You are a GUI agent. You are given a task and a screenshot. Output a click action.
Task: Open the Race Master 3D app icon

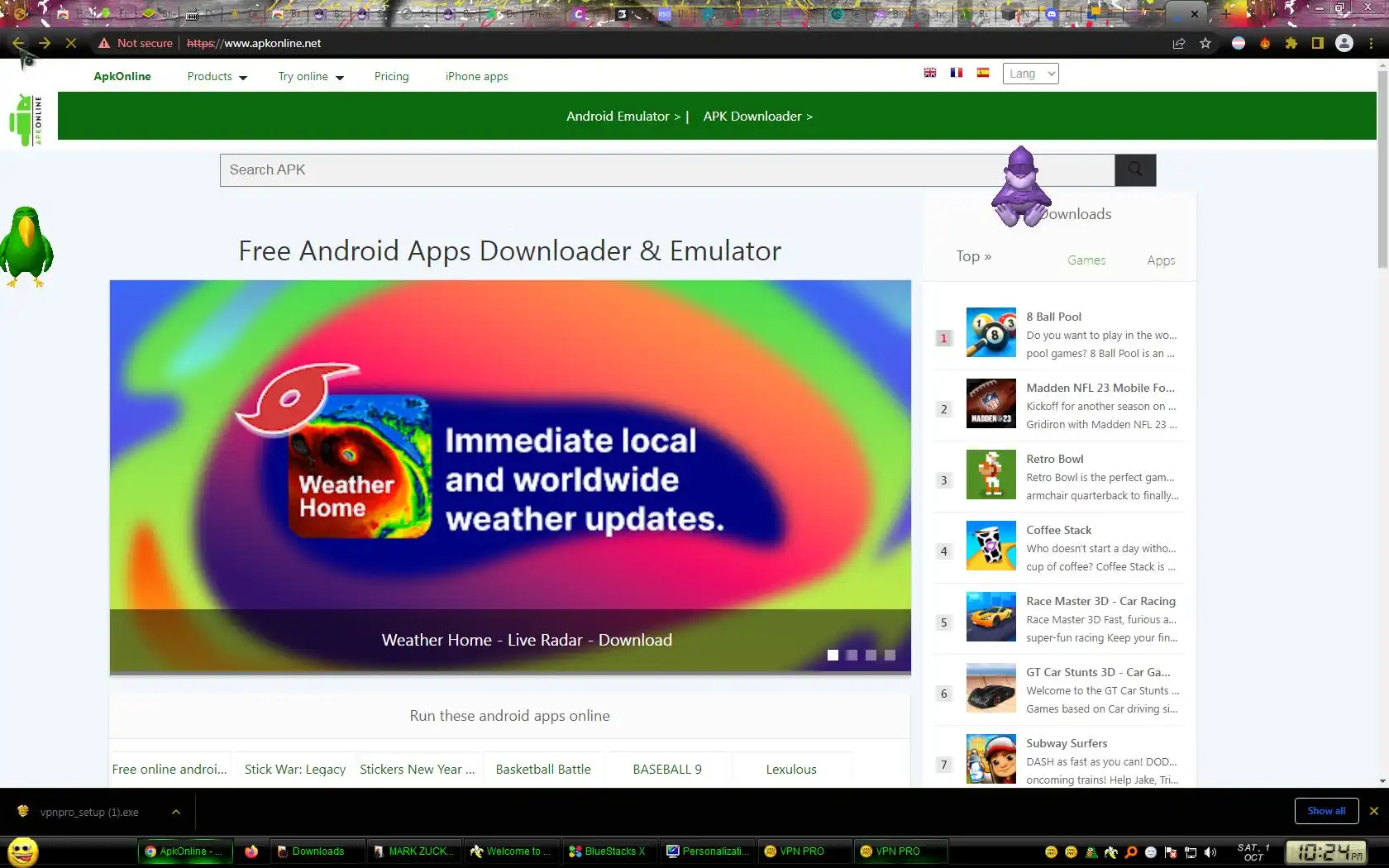991,617
